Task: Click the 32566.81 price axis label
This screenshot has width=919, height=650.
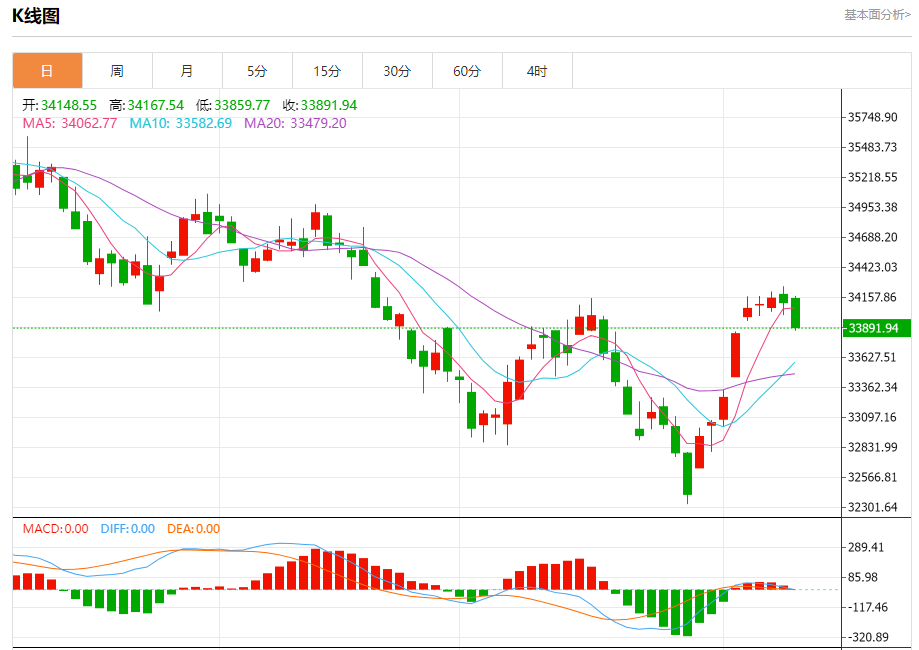Action: (x=873, y=477)
